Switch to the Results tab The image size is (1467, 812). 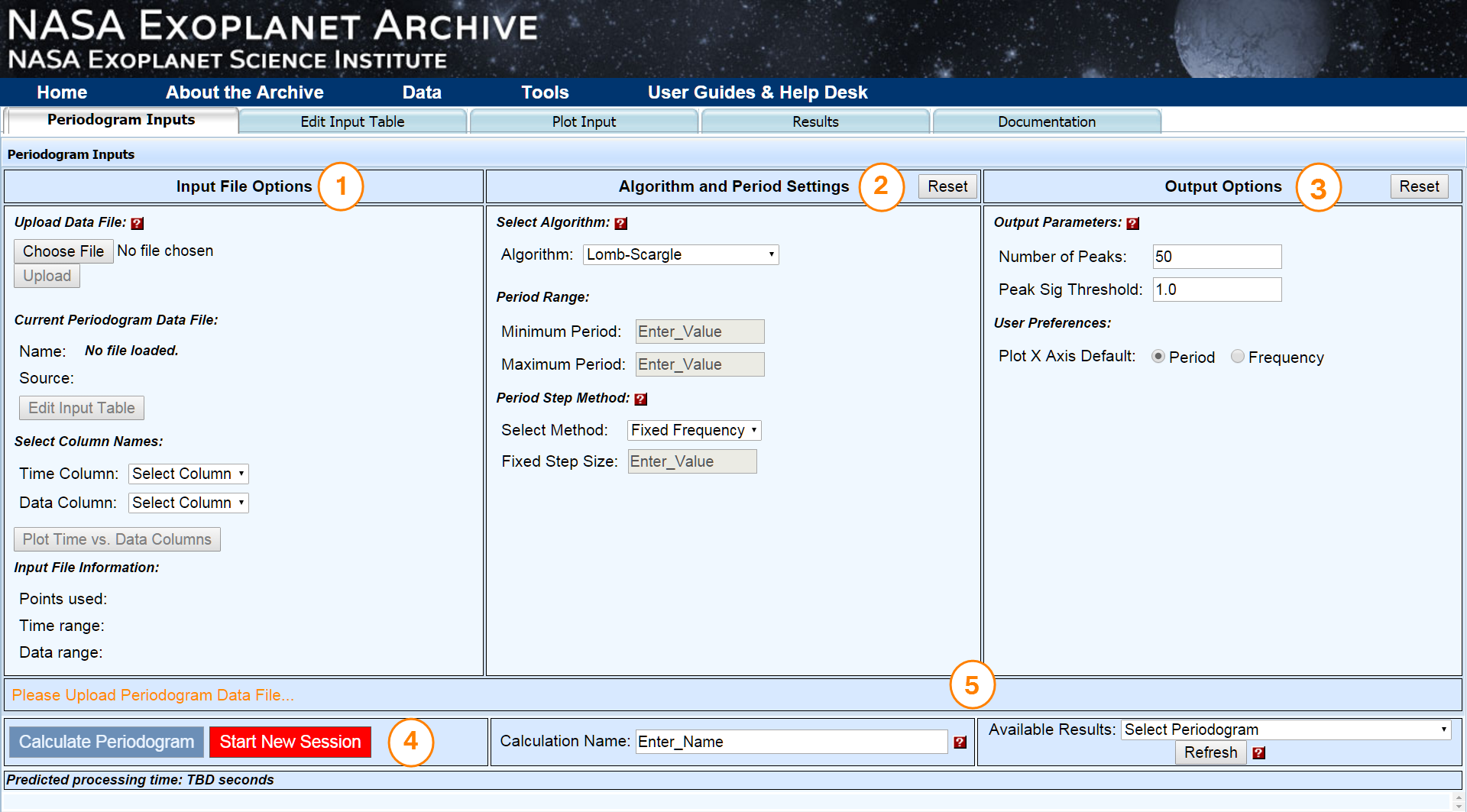coord(815,121)
